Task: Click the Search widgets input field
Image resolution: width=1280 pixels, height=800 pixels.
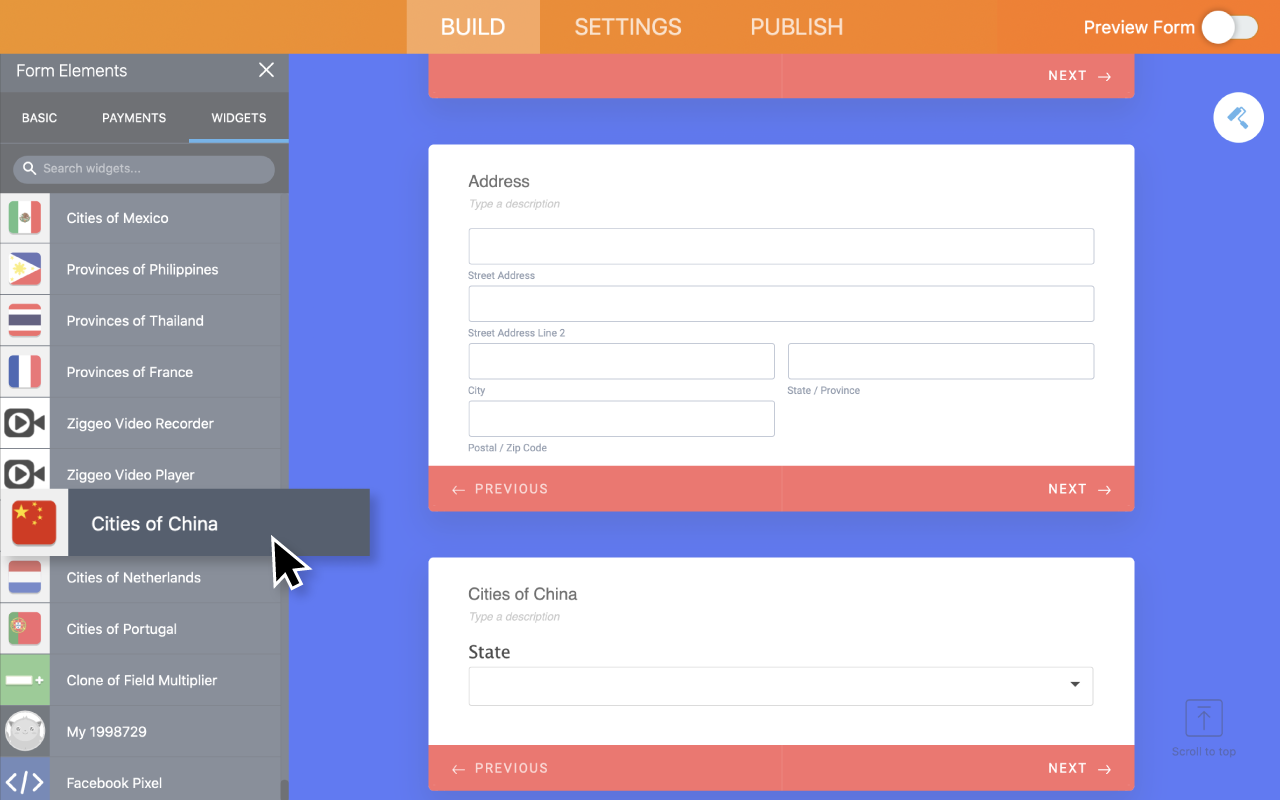Action: coord(150,169)
